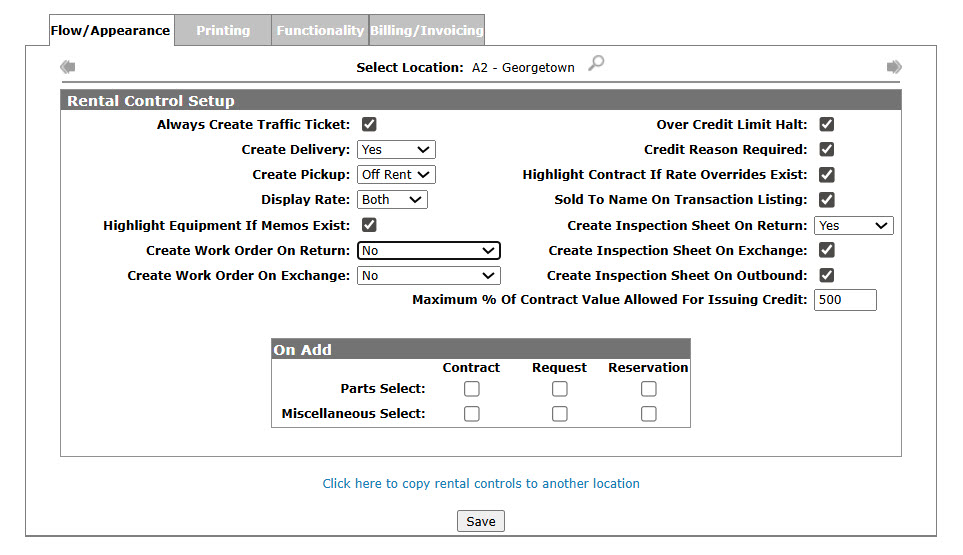Click the next location right arrow
963x555 pixels.
(894, 67)
